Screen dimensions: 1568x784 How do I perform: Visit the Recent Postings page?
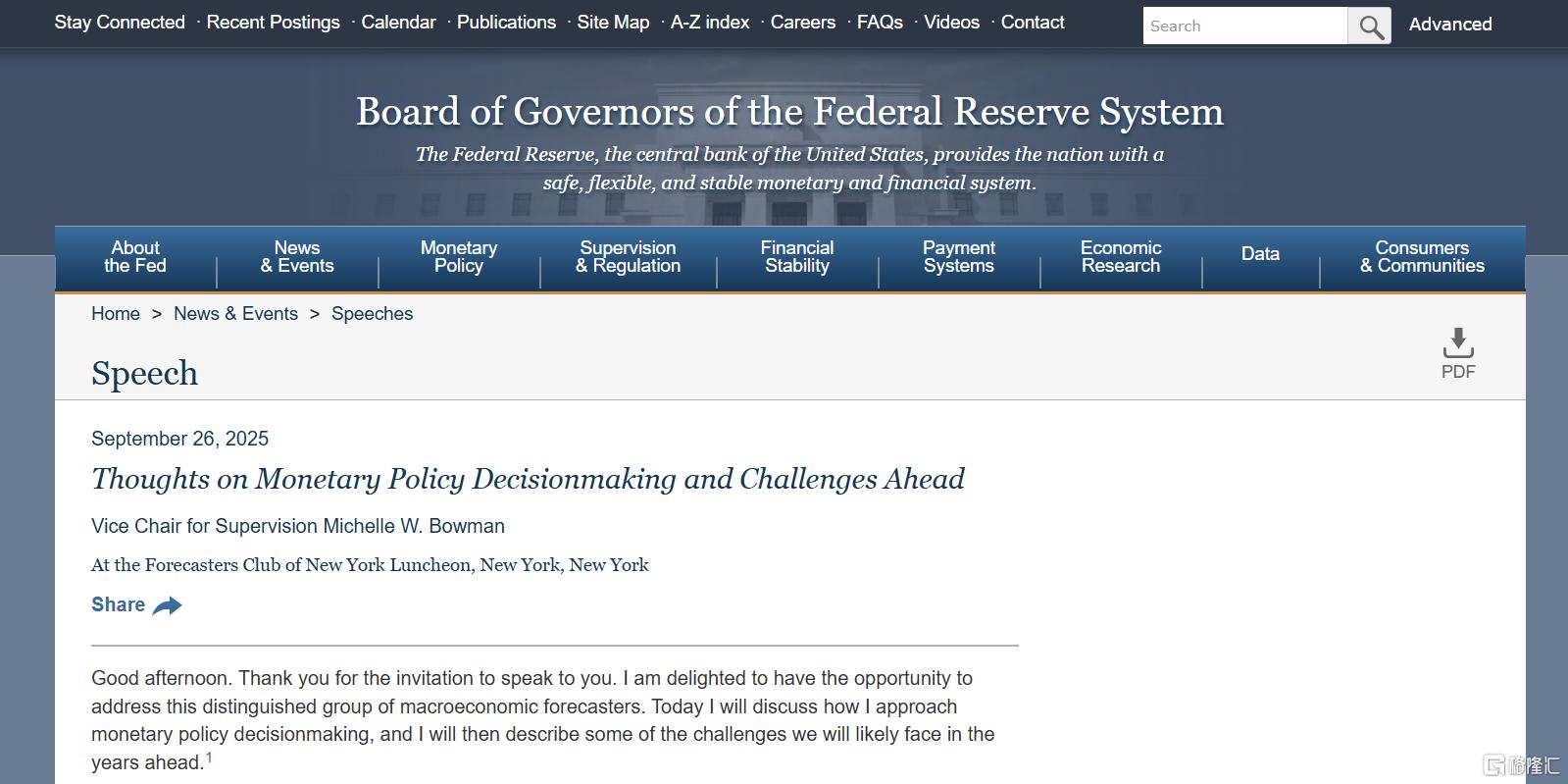click(x=273, y=23)
